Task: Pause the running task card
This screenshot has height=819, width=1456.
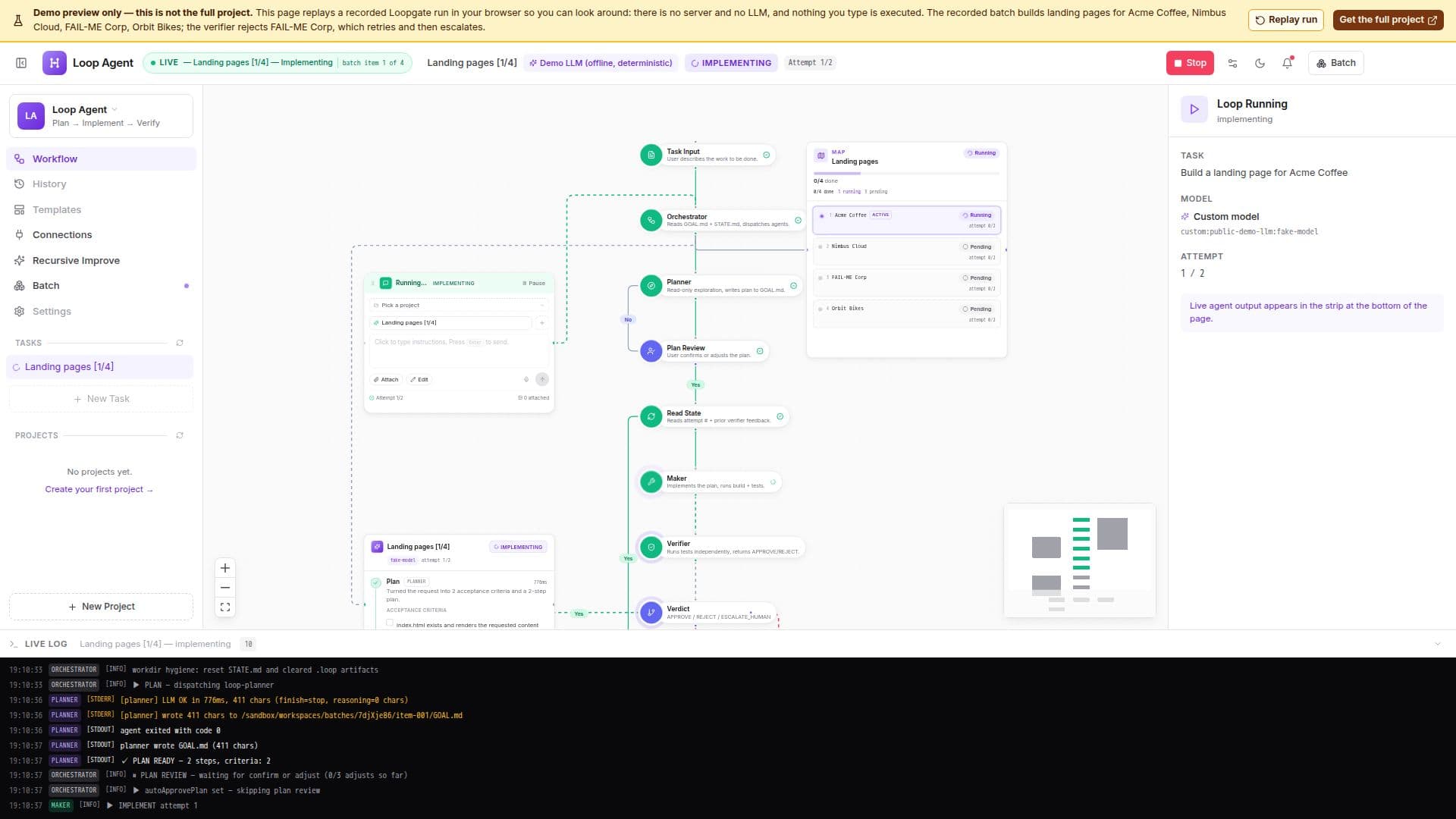Action: 534,284
